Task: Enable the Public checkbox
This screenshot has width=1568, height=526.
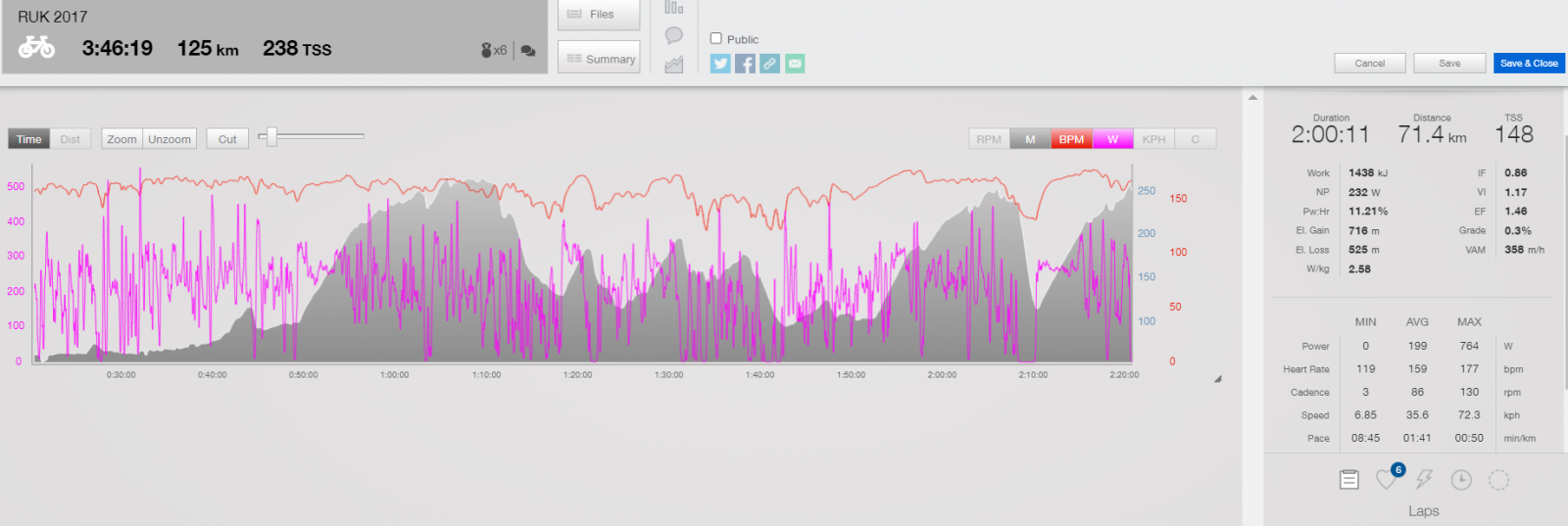Action: click(x=716, y=38)
